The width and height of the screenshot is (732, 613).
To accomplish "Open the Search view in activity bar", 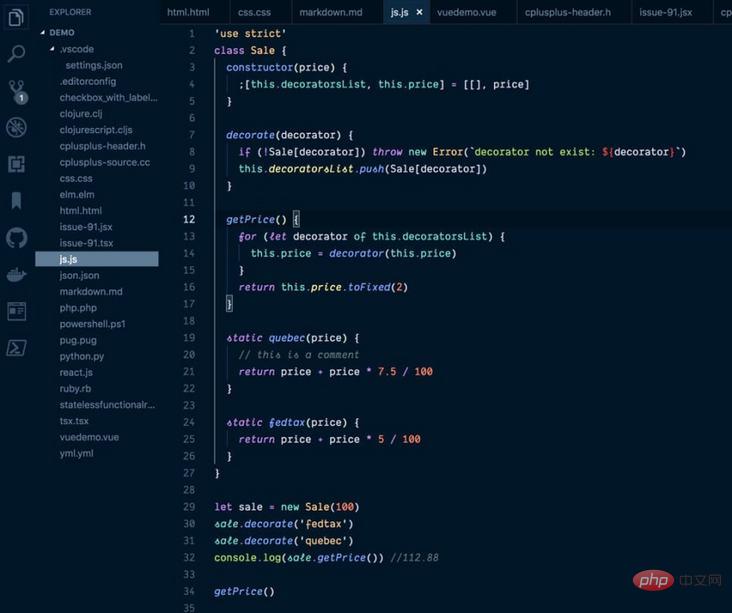I will point(16,54).
